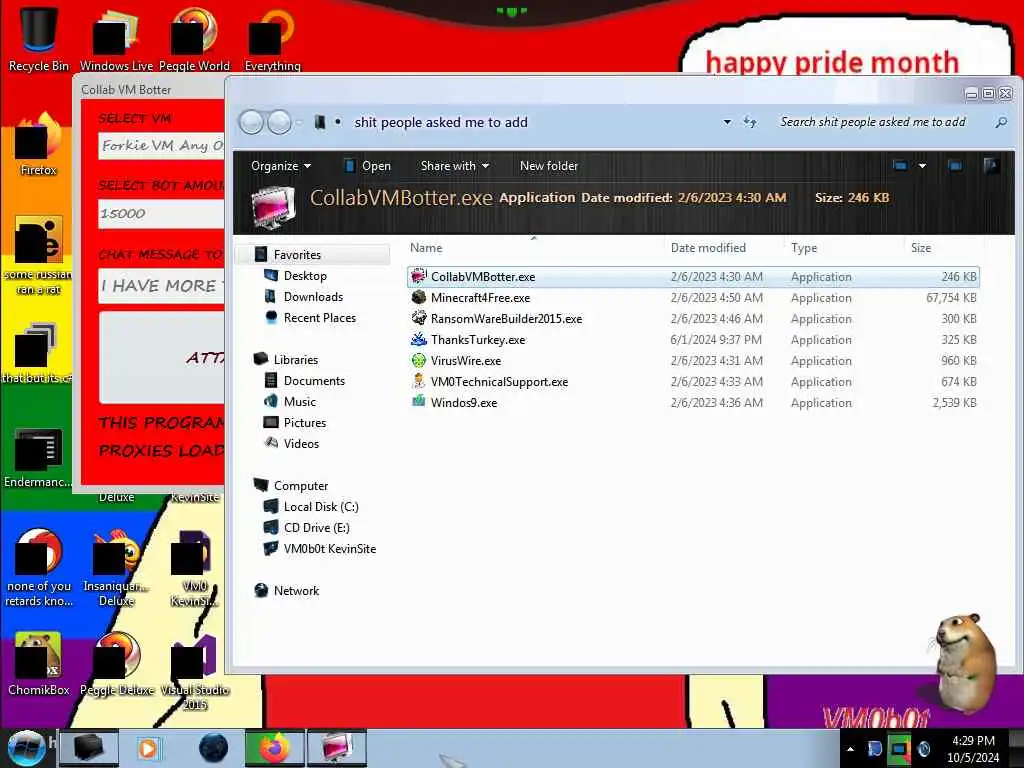This screenshot has width=1024, height=768.
Task: Click the chat message field in Botter
Action: click(161, 286)
